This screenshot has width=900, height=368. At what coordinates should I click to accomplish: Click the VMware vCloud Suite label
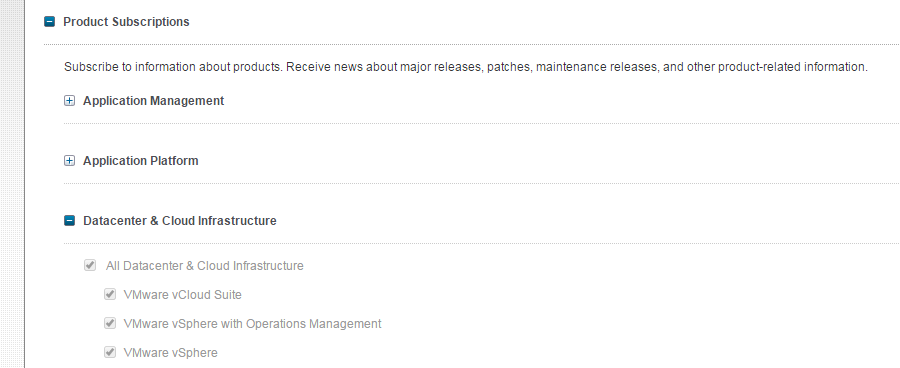point(183,295)
